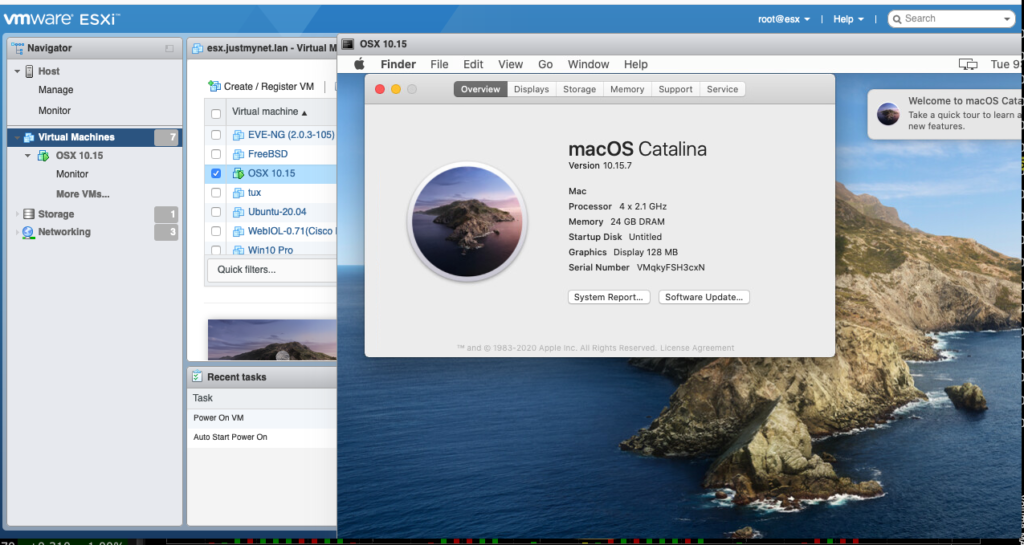Select More VMs... in Navigator
The width and height of the screenshot is (1024, 545).
pos(82,194)
